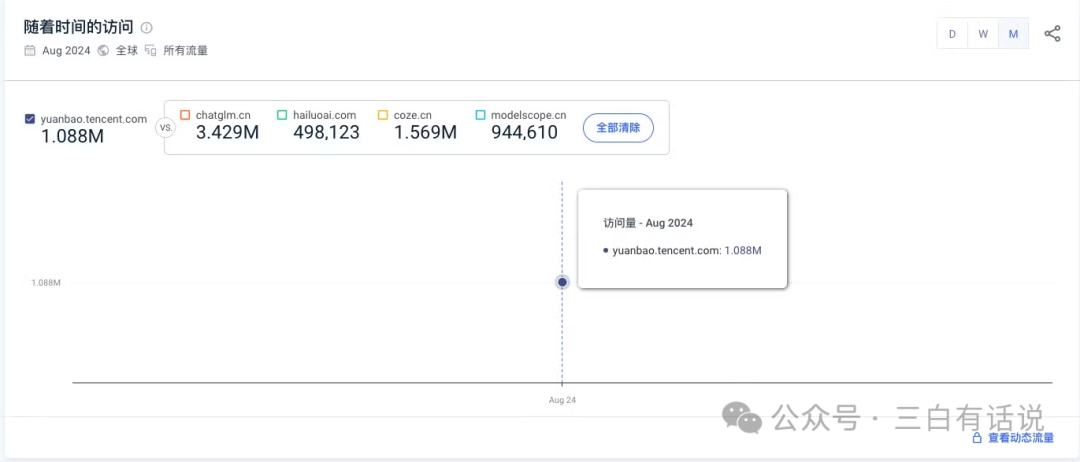Click the calendar icon before Aug 2024
This screenshot has width=1080, height=462.
[x=30, y=50]
